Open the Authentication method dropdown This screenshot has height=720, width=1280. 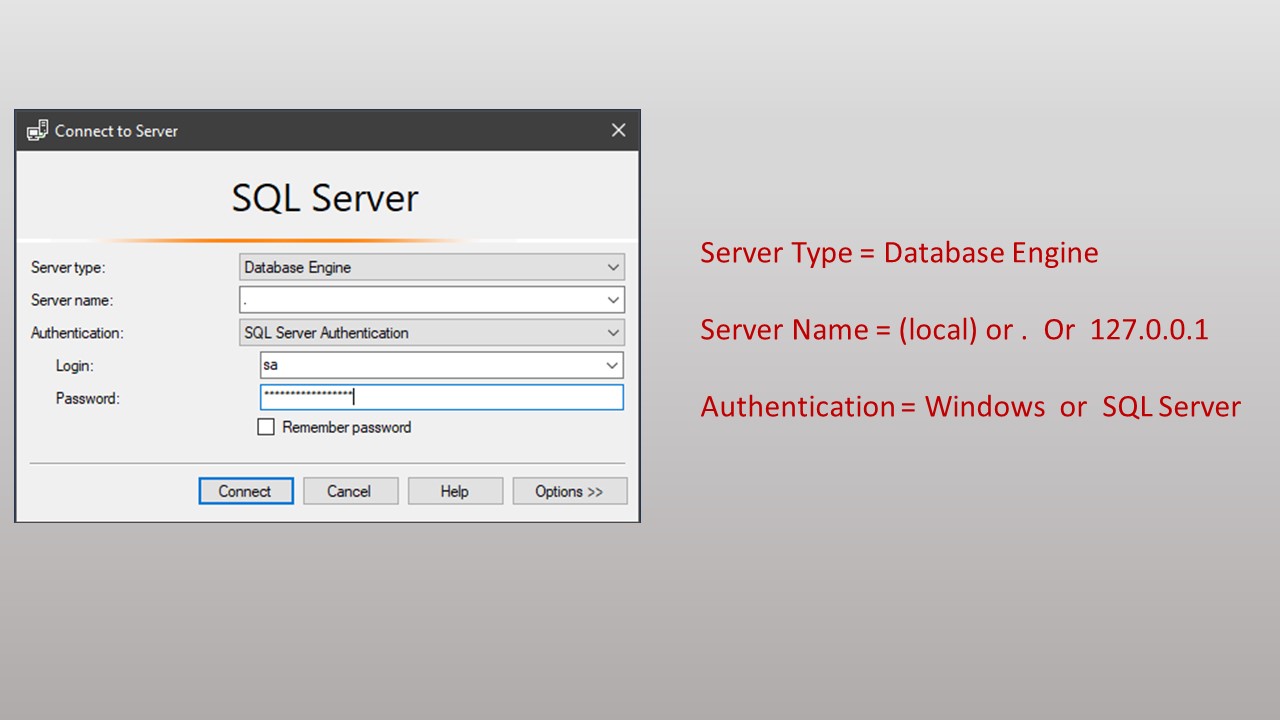[430, 332]
